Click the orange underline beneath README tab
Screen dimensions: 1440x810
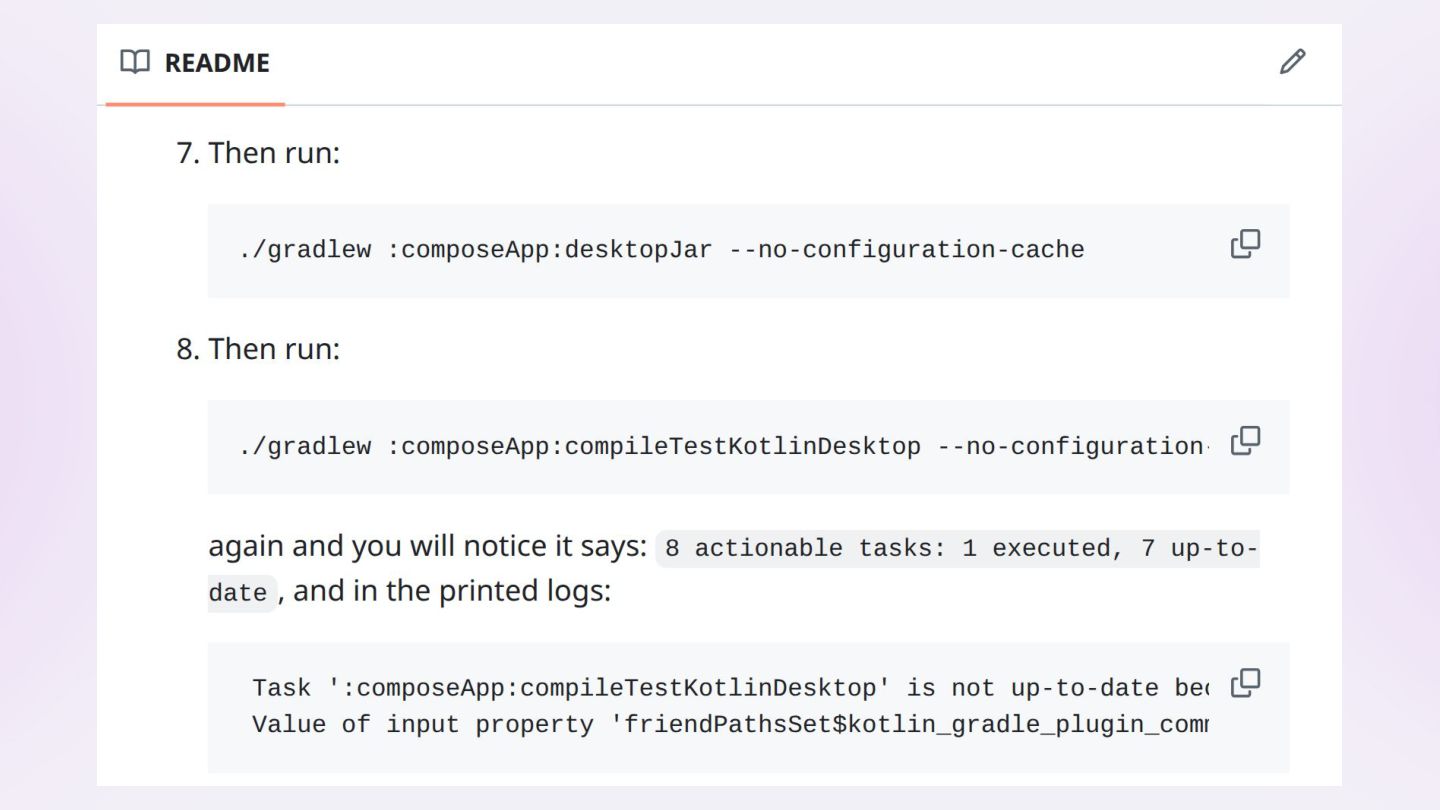pyautogui.click(x=195, y=103)
